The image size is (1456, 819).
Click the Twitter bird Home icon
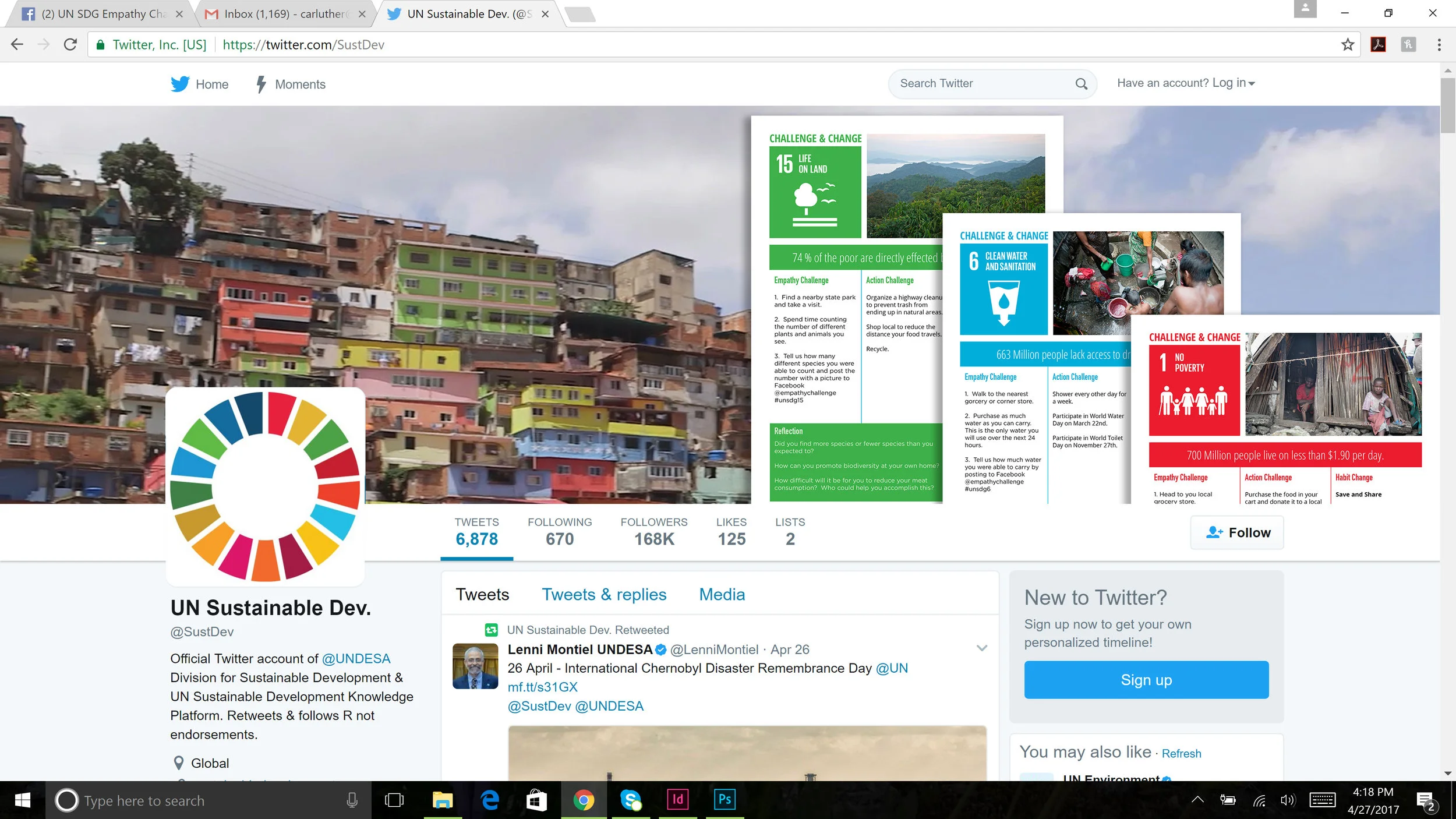point(180,84)
